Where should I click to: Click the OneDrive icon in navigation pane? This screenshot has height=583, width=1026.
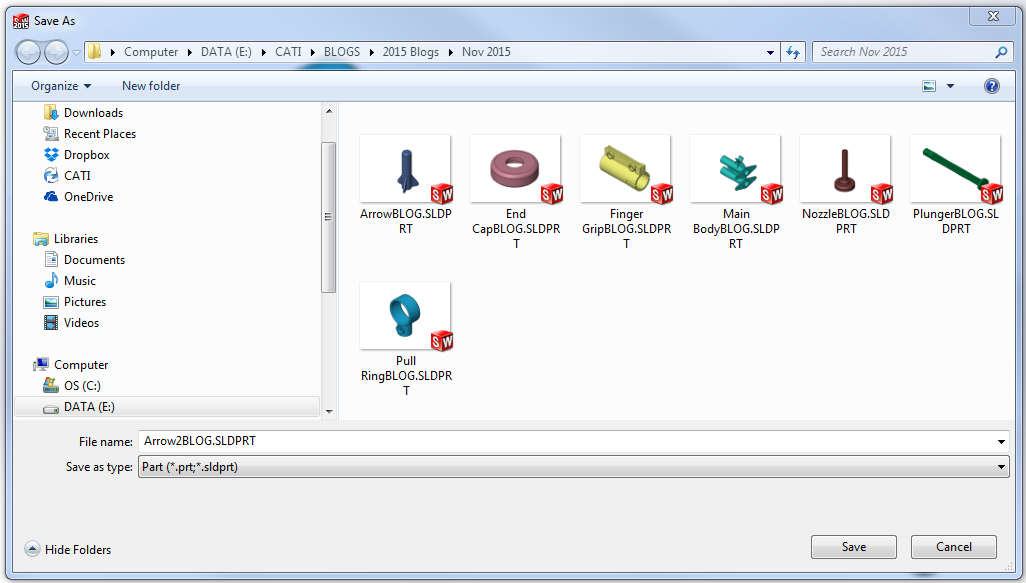(52, 197)
